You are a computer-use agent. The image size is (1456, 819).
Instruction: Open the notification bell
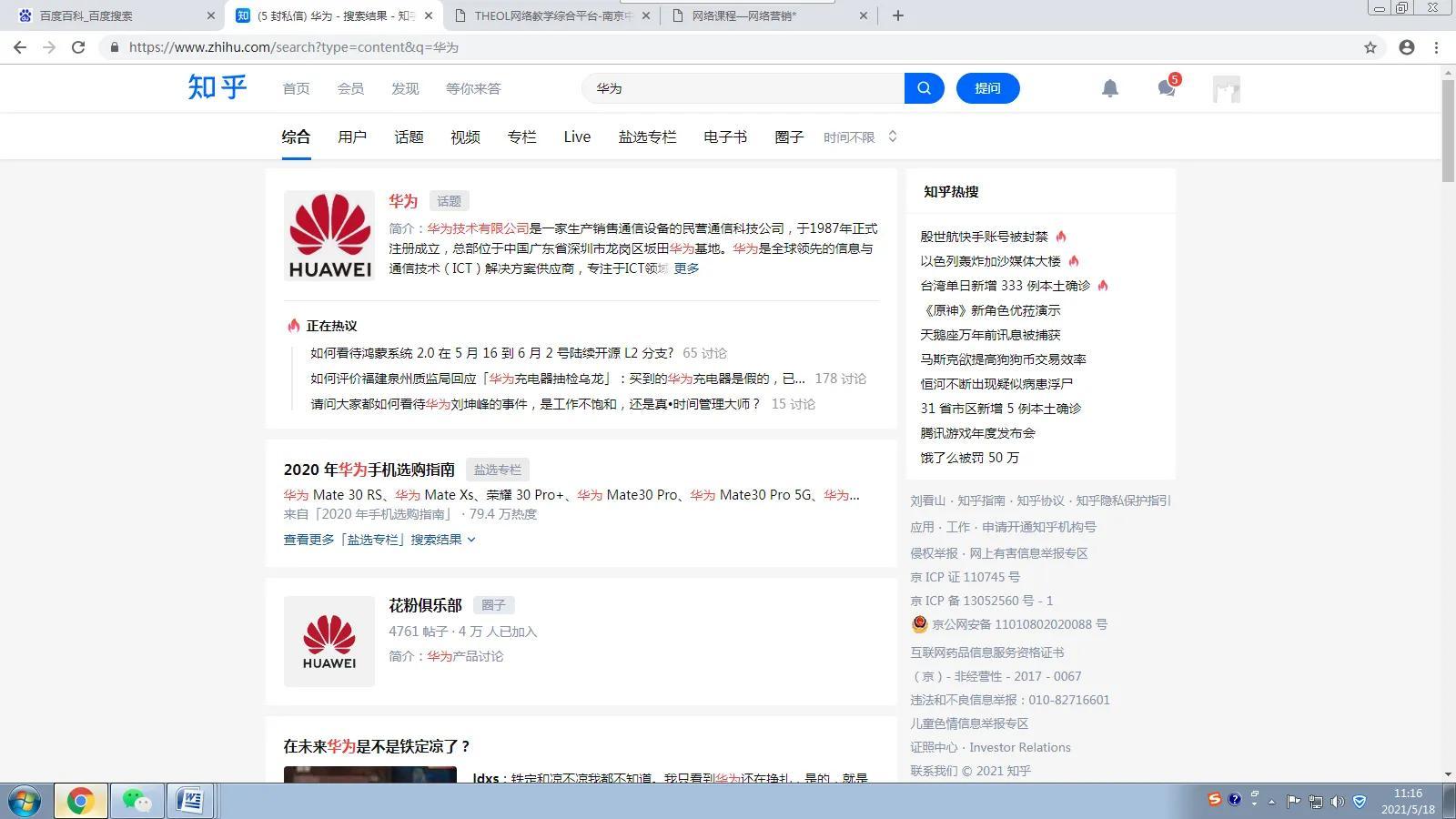point(1110,88)
